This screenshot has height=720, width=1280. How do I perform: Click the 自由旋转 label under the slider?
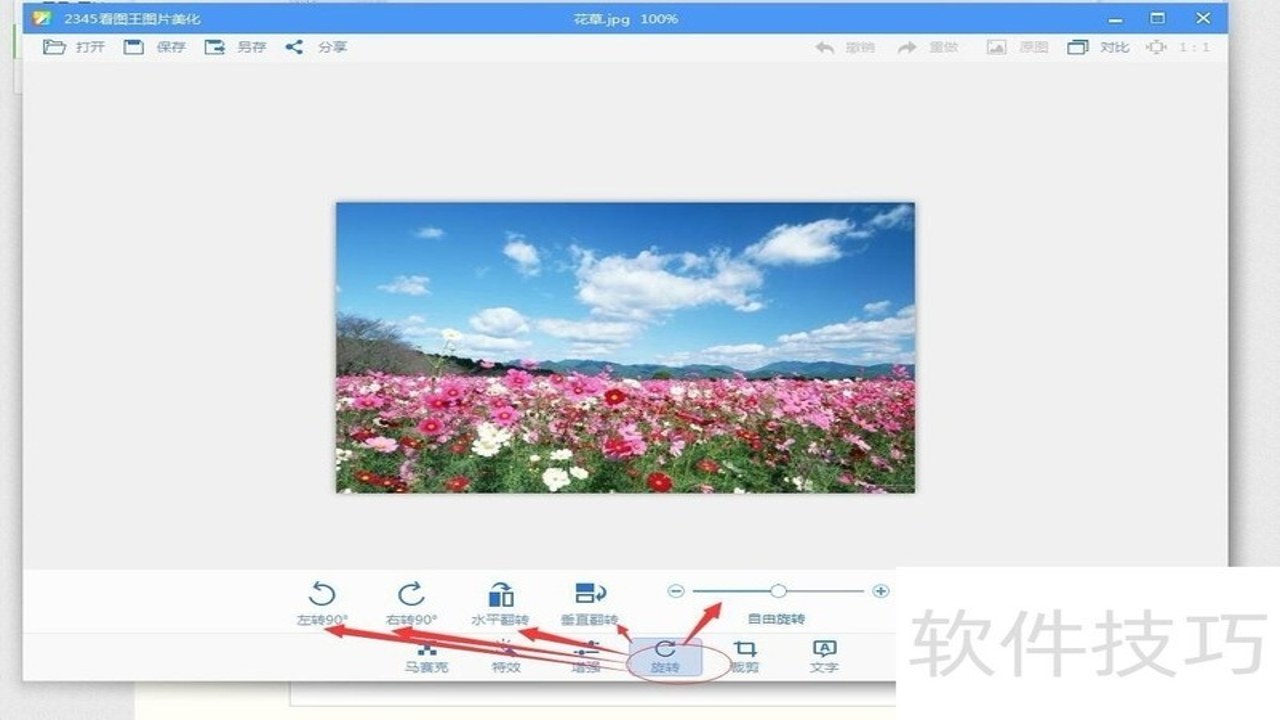click(777, 620)
